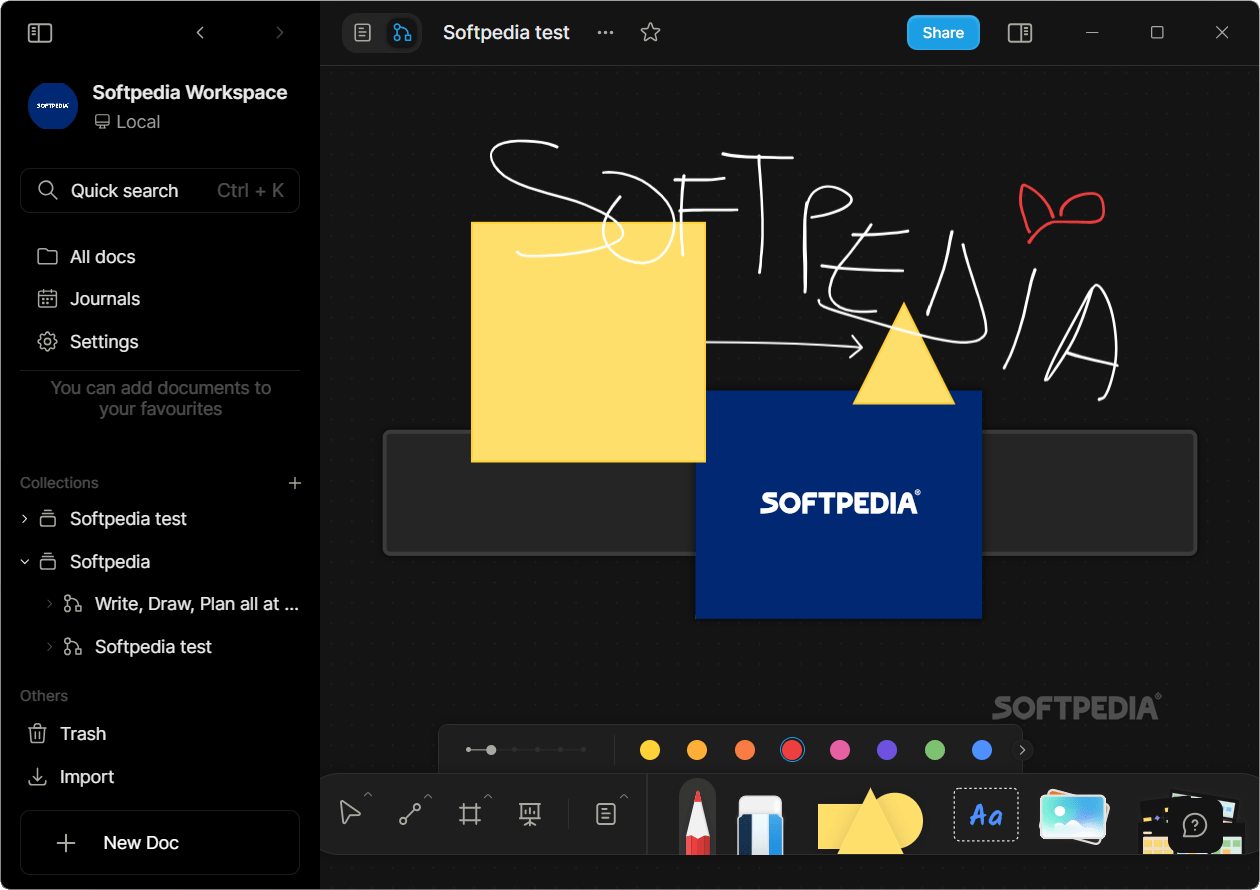
Task: Pick the pink pen color
Action: point(840,750)
